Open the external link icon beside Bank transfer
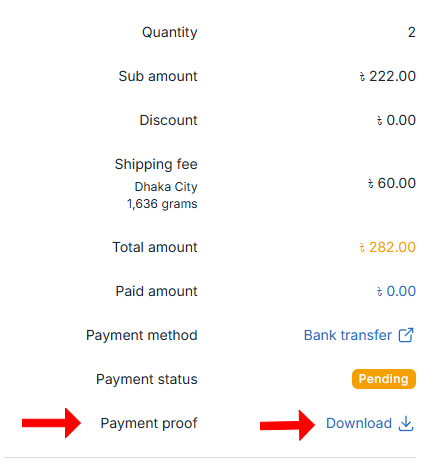Viewport: 446px width, 475px height. 406,335
